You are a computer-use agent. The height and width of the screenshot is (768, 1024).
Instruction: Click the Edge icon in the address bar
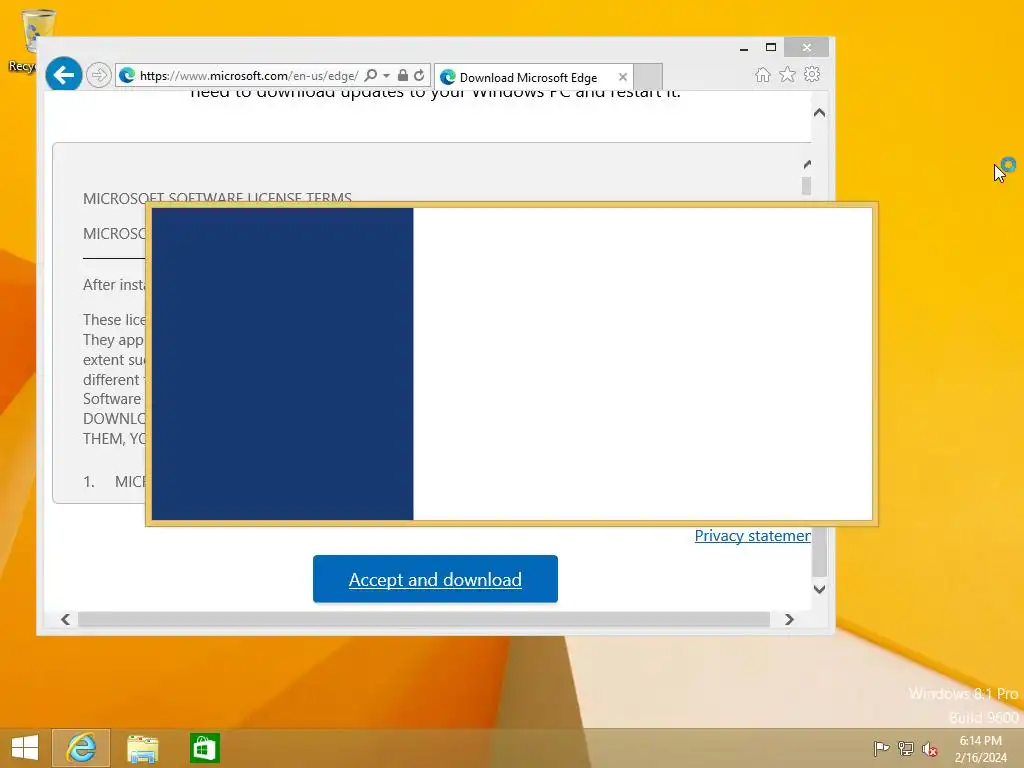[127, 76]
